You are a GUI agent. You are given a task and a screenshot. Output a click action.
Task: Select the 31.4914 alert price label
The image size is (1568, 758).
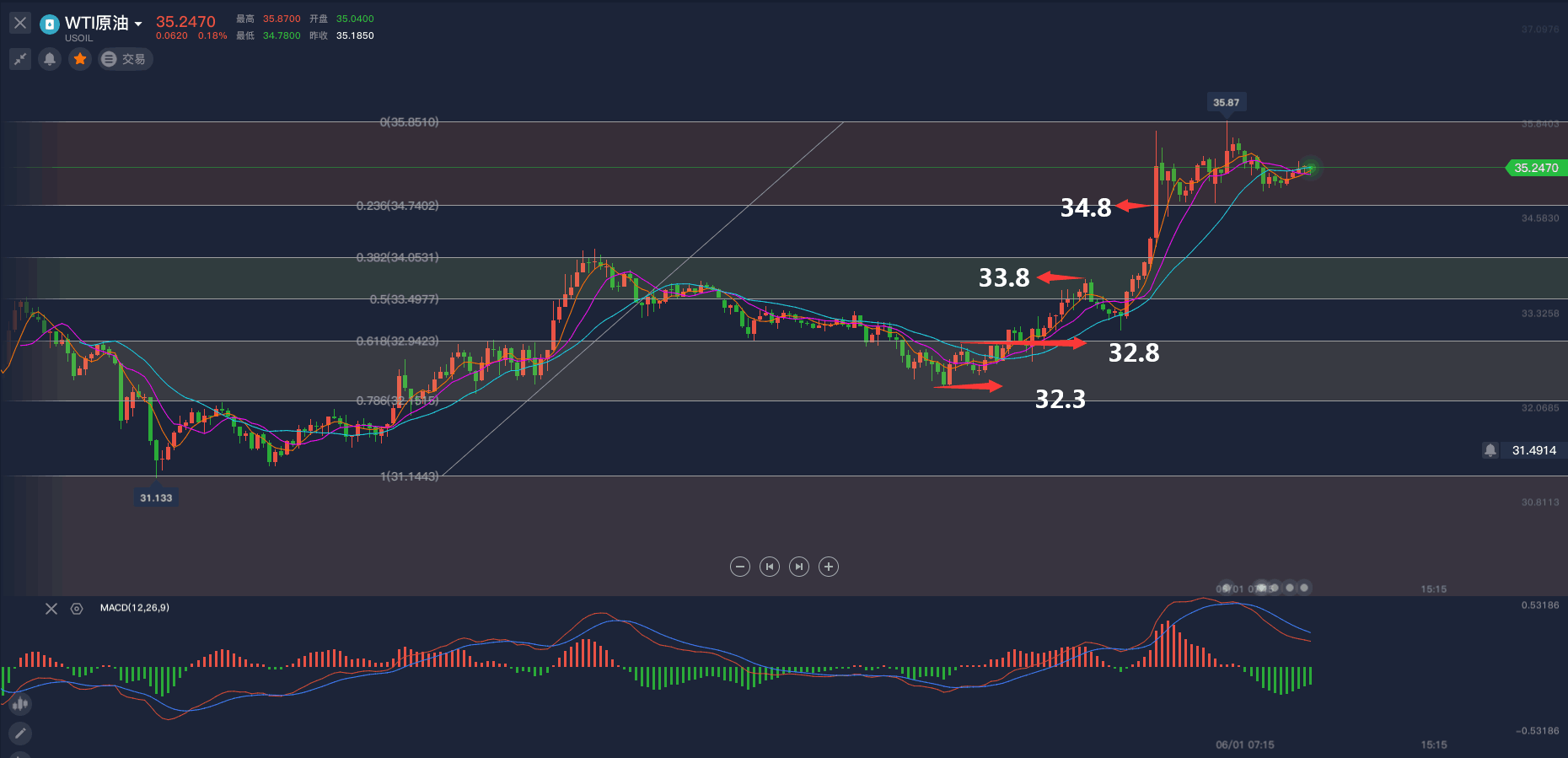(1534, 450)
